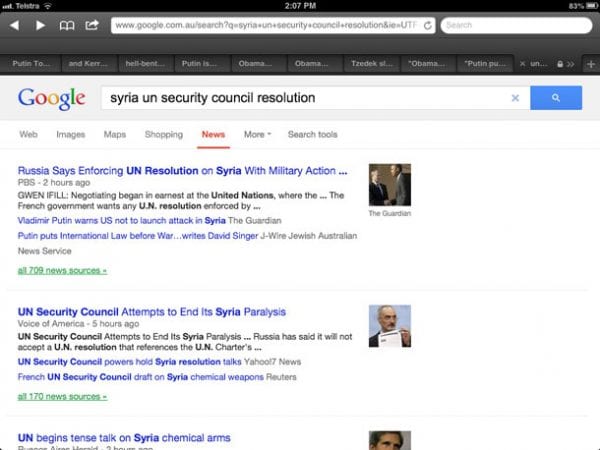Click the Google logo
Image resolution: width=600 pixels, height=450 pixels.
pos(50,98)
